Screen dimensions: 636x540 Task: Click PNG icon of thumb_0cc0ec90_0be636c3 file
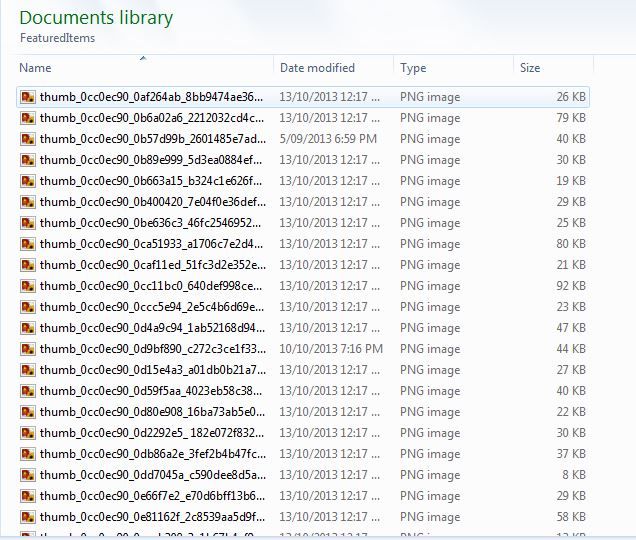28,223
